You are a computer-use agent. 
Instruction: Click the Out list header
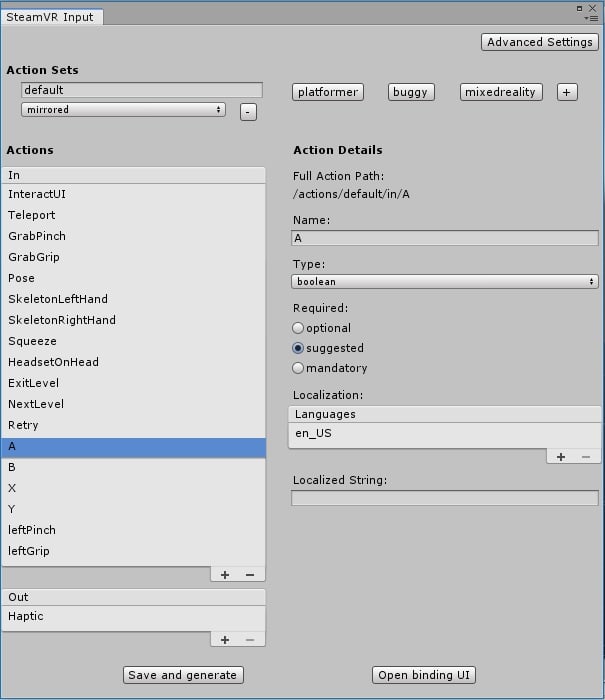click(x=133, y=597)
